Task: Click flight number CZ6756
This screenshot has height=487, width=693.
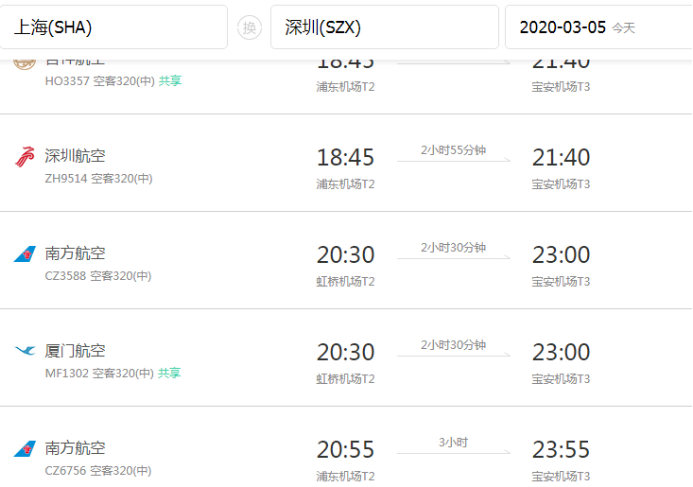Action: pos(65,471)
